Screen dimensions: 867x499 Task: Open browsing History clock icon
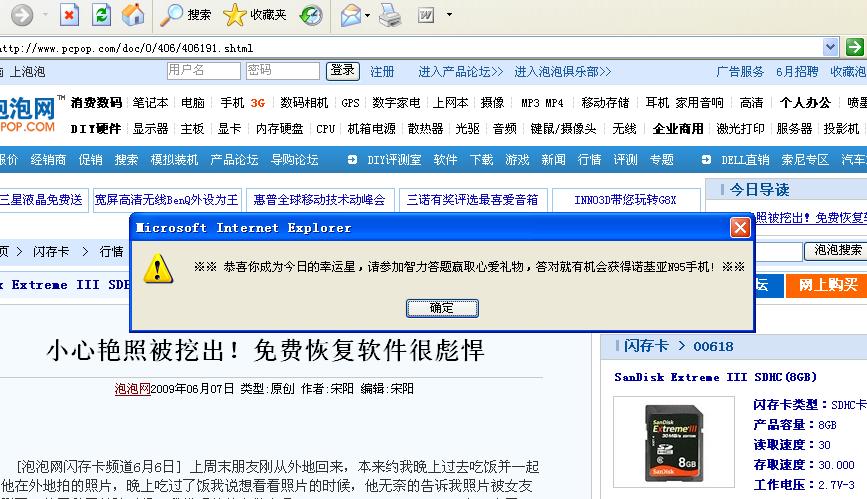(x=311, y=15)
